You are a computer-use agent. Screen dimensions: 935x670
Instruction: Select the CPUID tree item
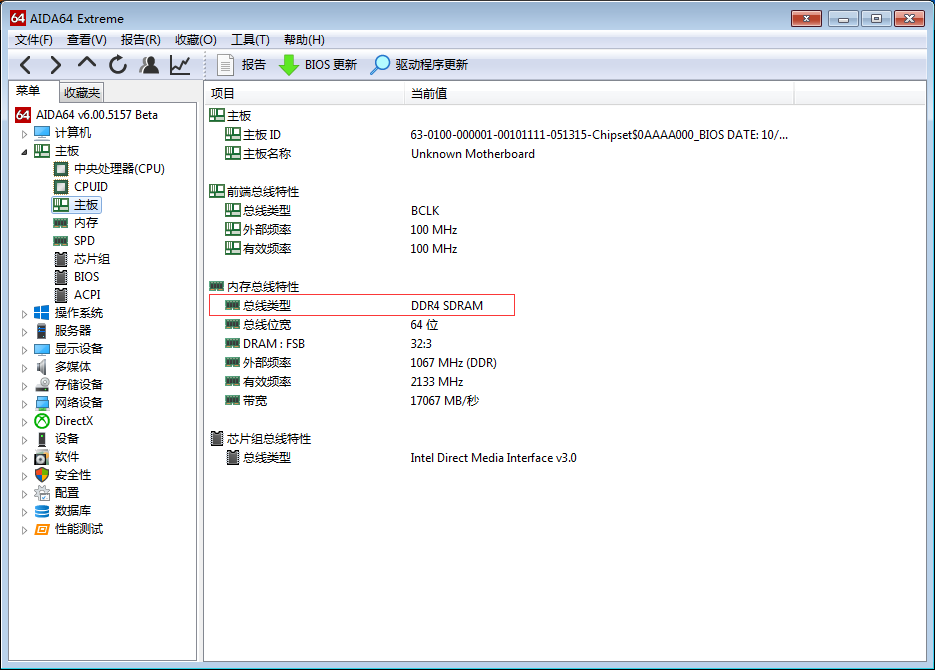(x=81, y=187)
